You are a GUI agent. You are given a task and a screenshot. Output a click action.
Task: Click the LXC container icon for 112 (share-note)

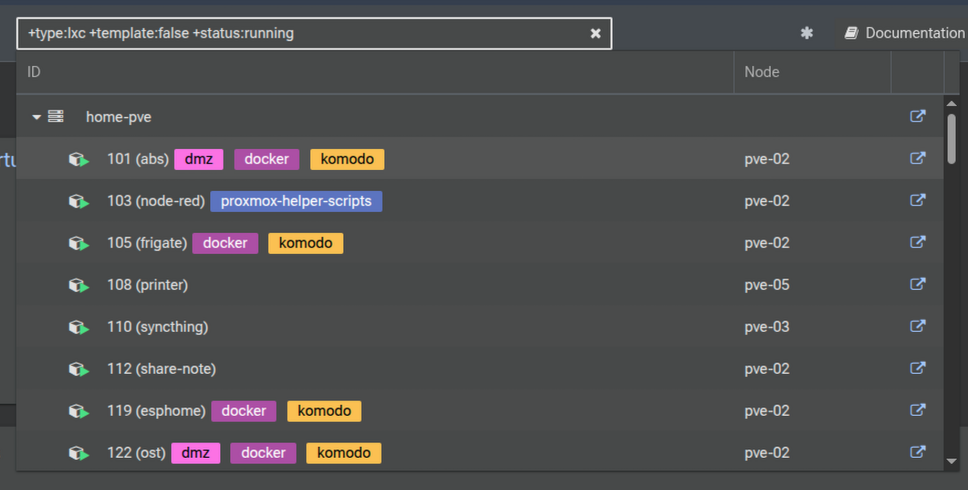click(x=79, y=369)
